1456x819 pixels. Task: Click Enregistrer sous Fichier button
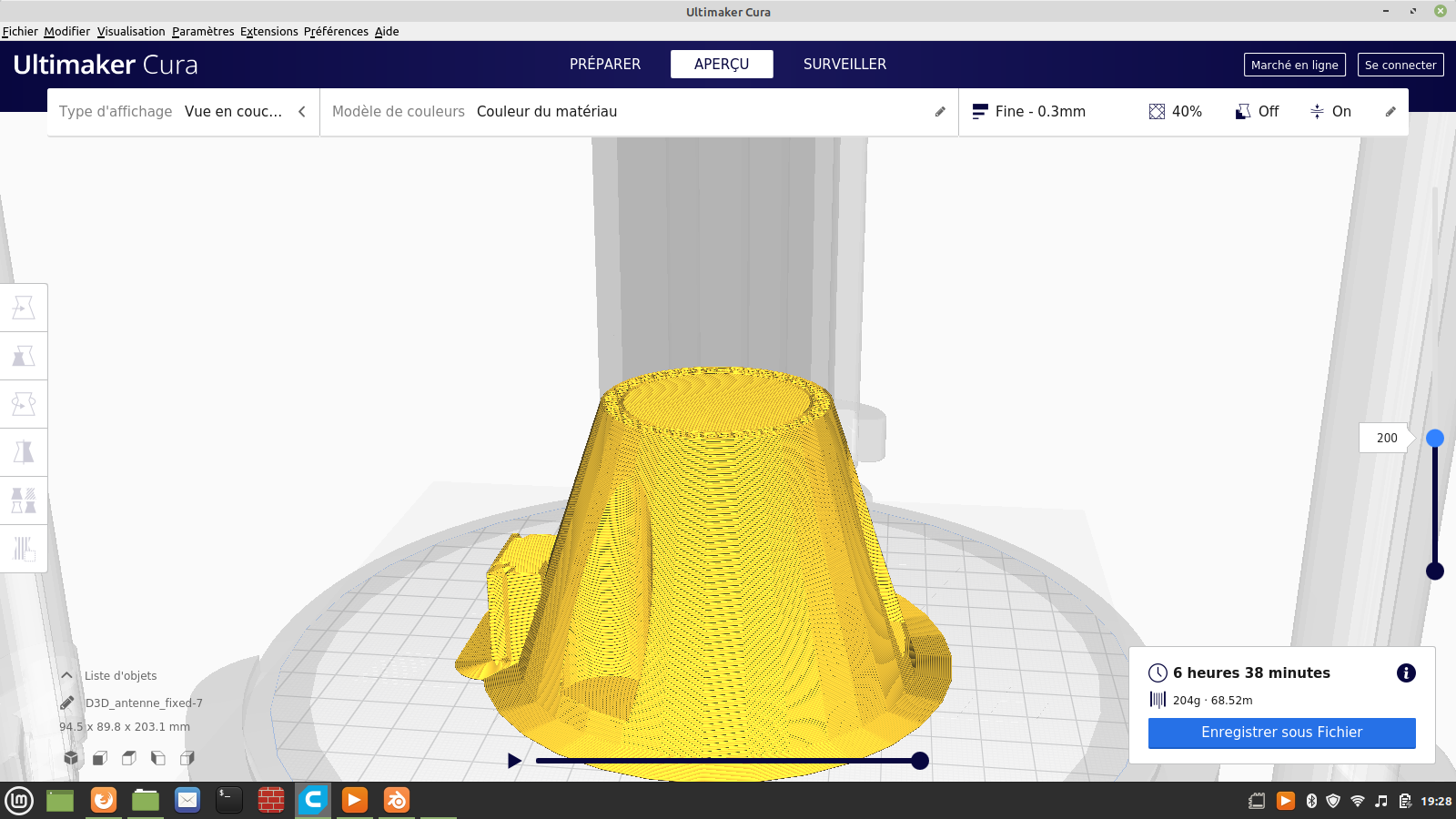1281,733
